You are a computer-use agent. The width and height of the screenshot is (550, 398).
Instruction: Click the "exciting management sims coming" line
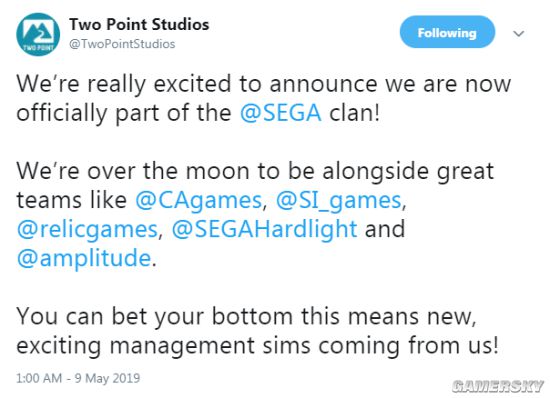pyautogui.click(x=257, y=346)
